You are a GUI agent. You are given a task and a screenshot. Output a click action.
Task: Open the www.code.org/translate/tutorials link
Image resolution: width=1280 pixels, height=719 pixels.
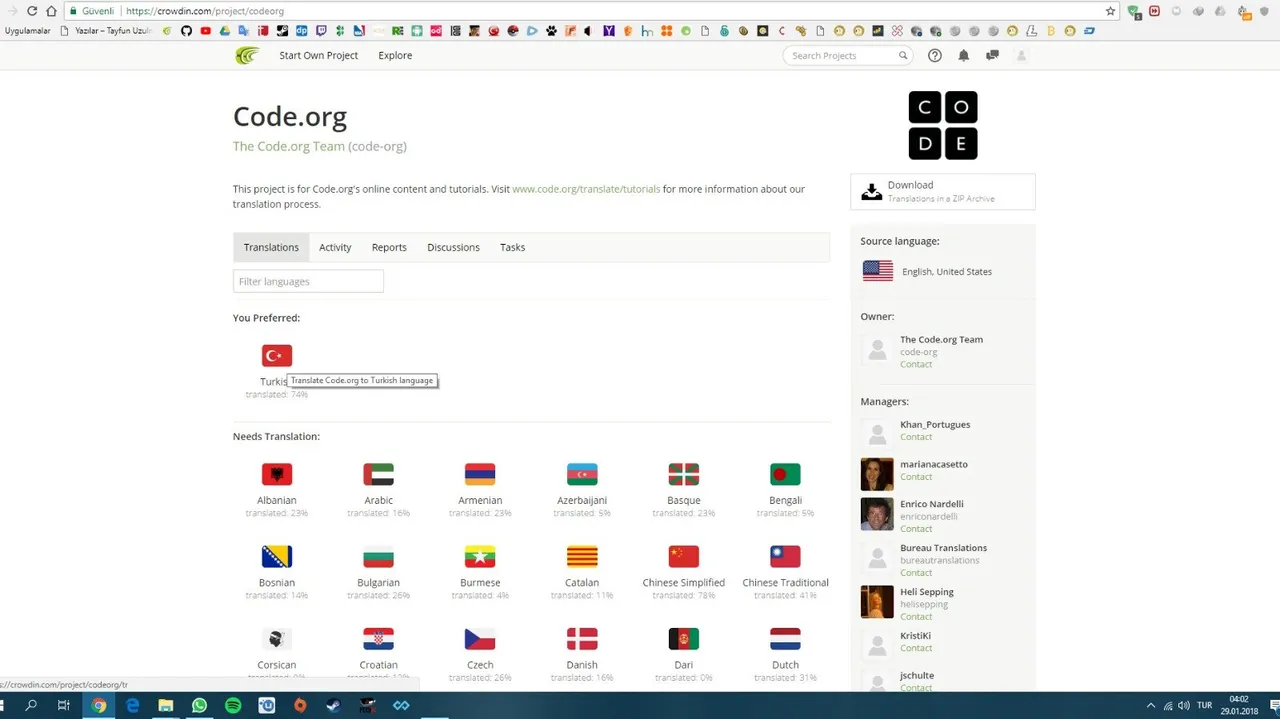point(586,189)
